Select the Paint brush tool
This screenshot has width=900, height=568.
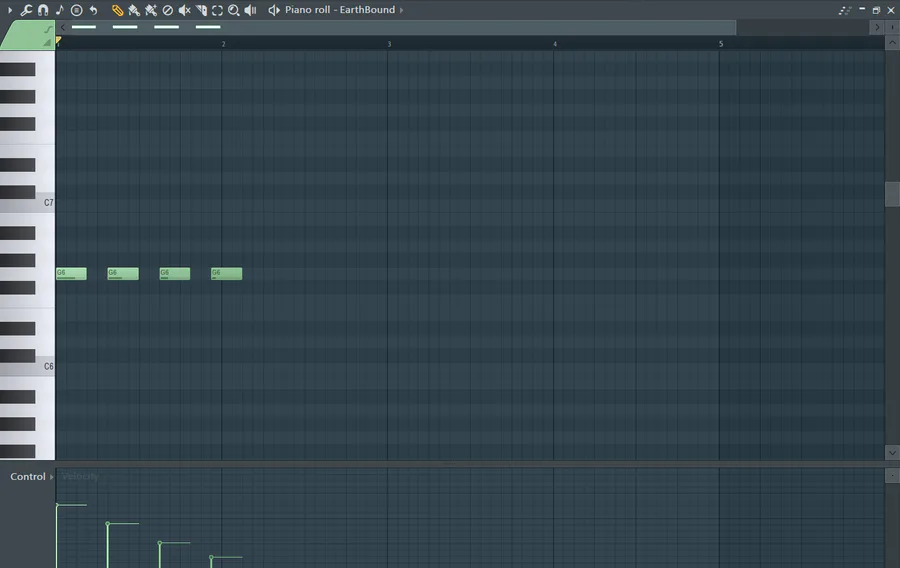(x=134, y=10)
